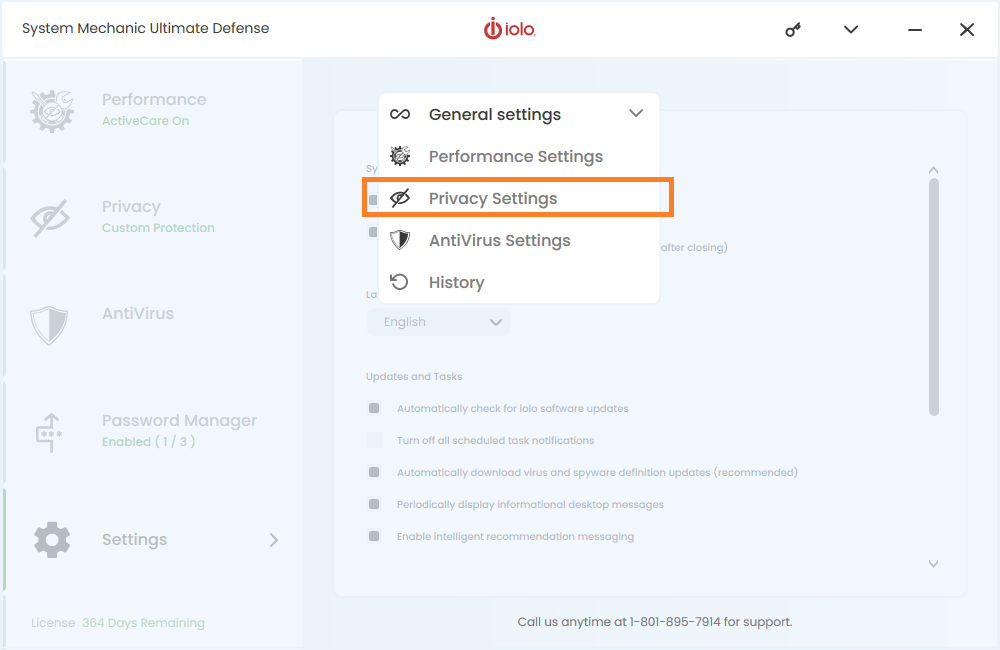
Task: Click the History clock-arrow icon
Action: pos(399,282)
